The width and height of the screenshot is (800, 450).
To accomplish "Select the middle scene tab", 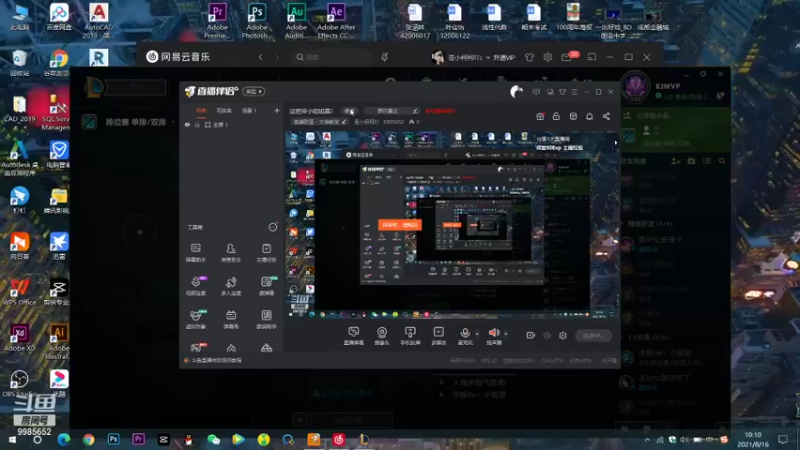I will (224, 111).
